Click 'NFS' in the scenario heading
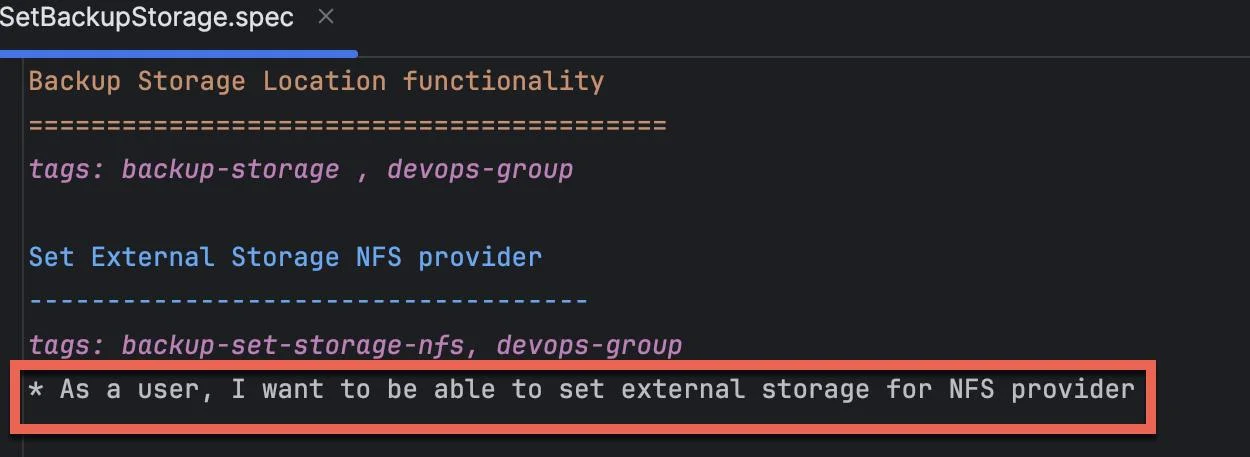 (x=379, y=257)
